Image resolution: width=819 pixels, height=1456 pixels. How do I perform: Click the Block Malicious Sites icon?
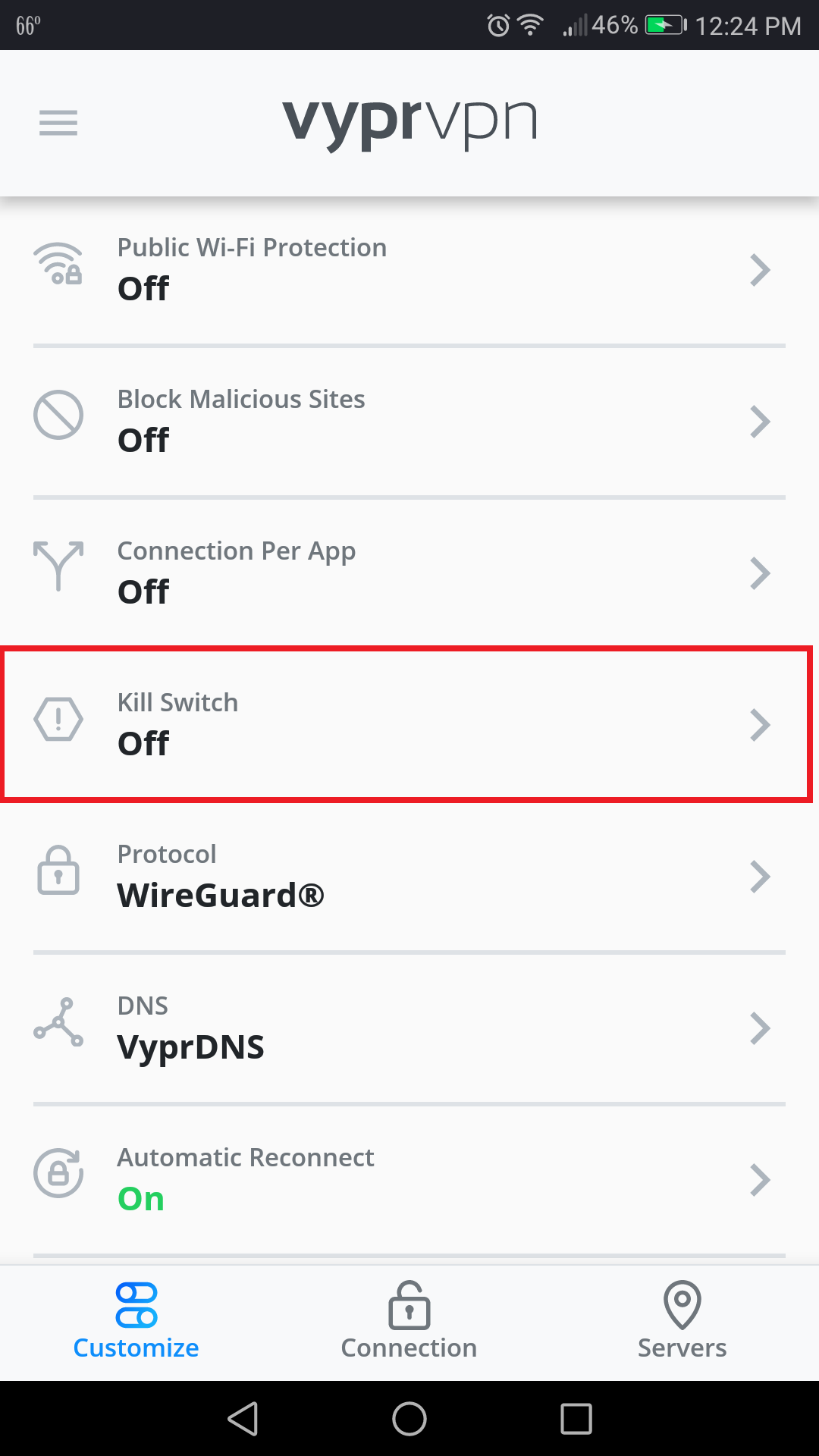click(58, 416)
